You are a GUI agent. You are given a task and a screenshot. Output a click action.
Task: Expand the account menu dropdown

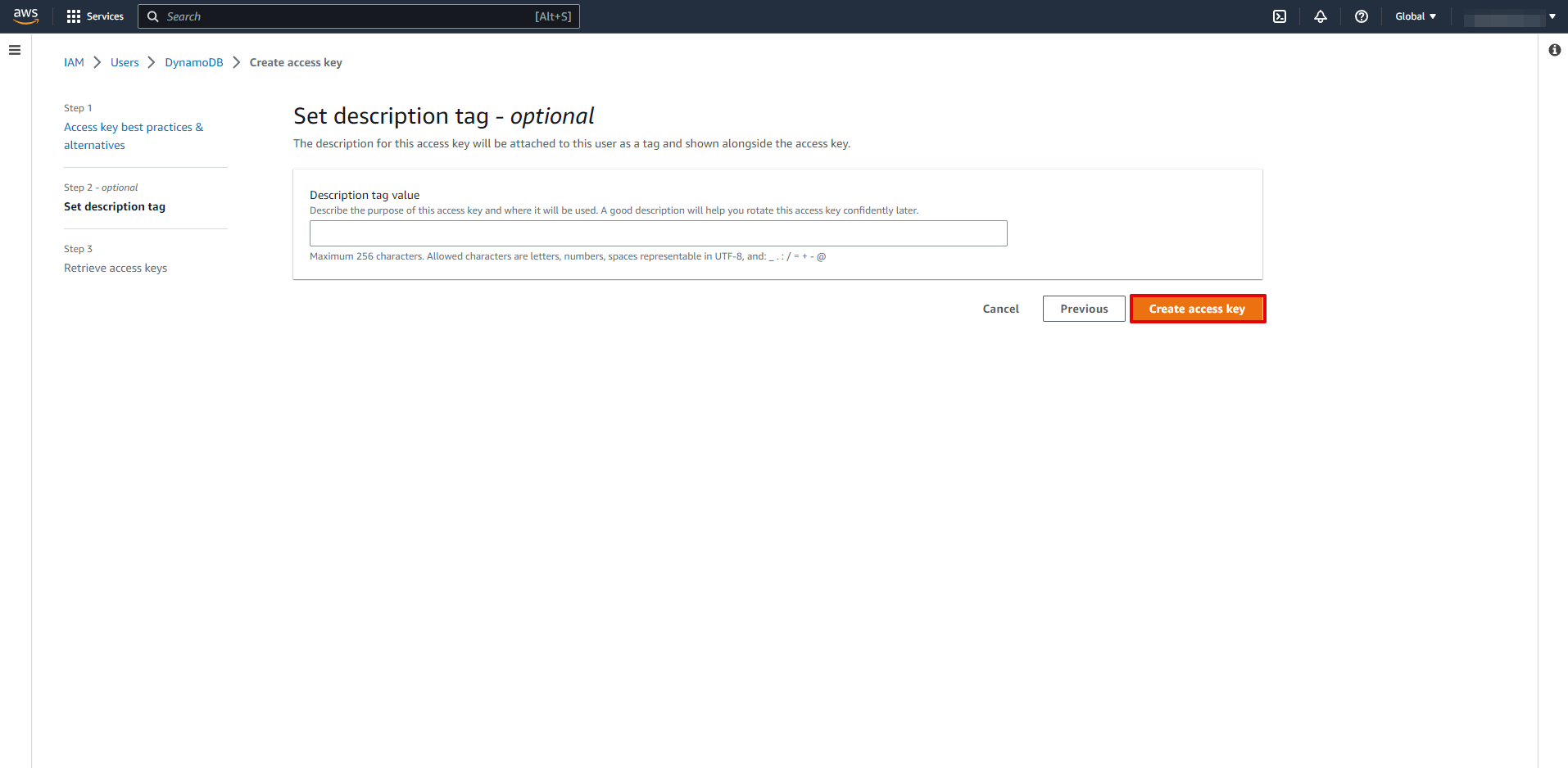1511,16
